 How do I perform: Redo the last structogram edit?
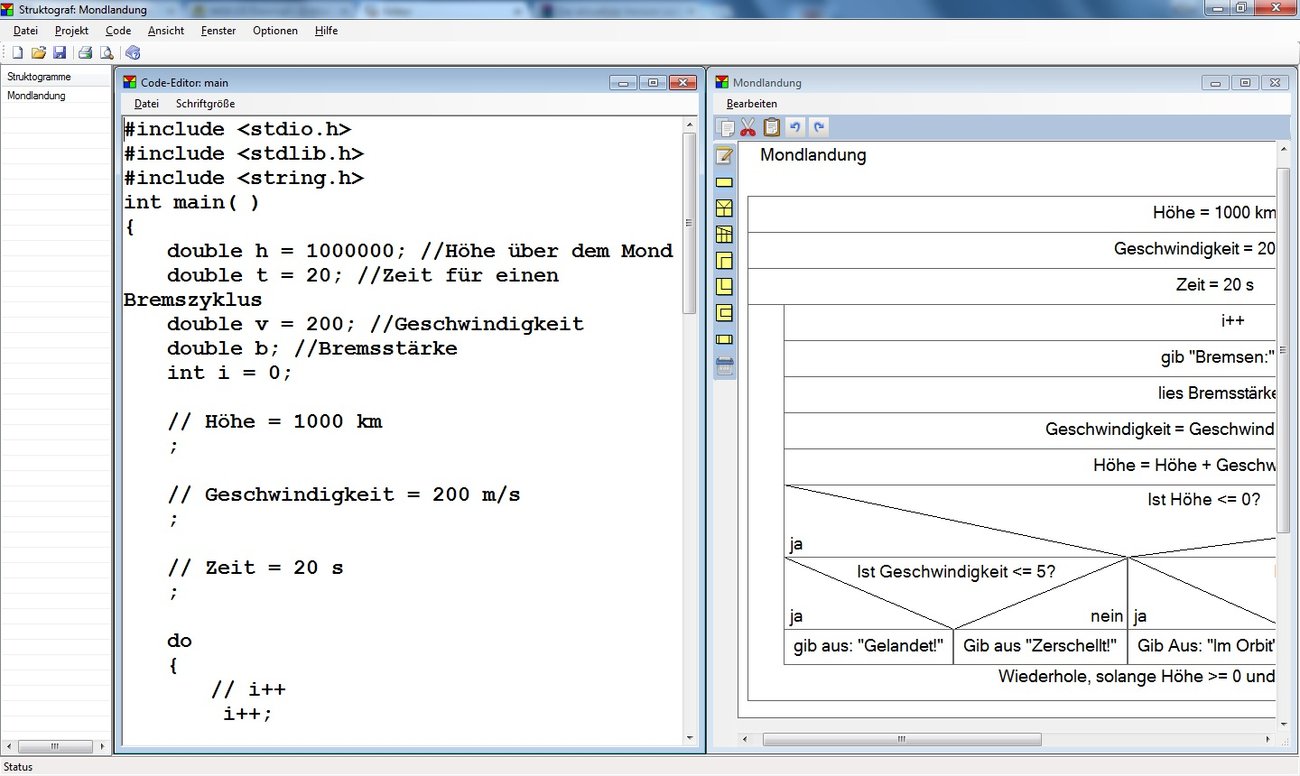pyautogui.click(x=818, y=127)
